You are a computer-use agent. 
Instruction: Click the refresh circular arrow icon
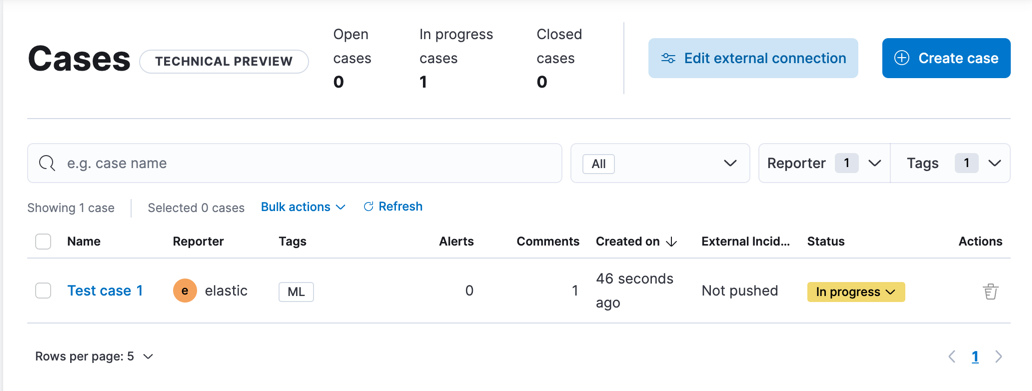pyautogui.click(x=369, y=207)
